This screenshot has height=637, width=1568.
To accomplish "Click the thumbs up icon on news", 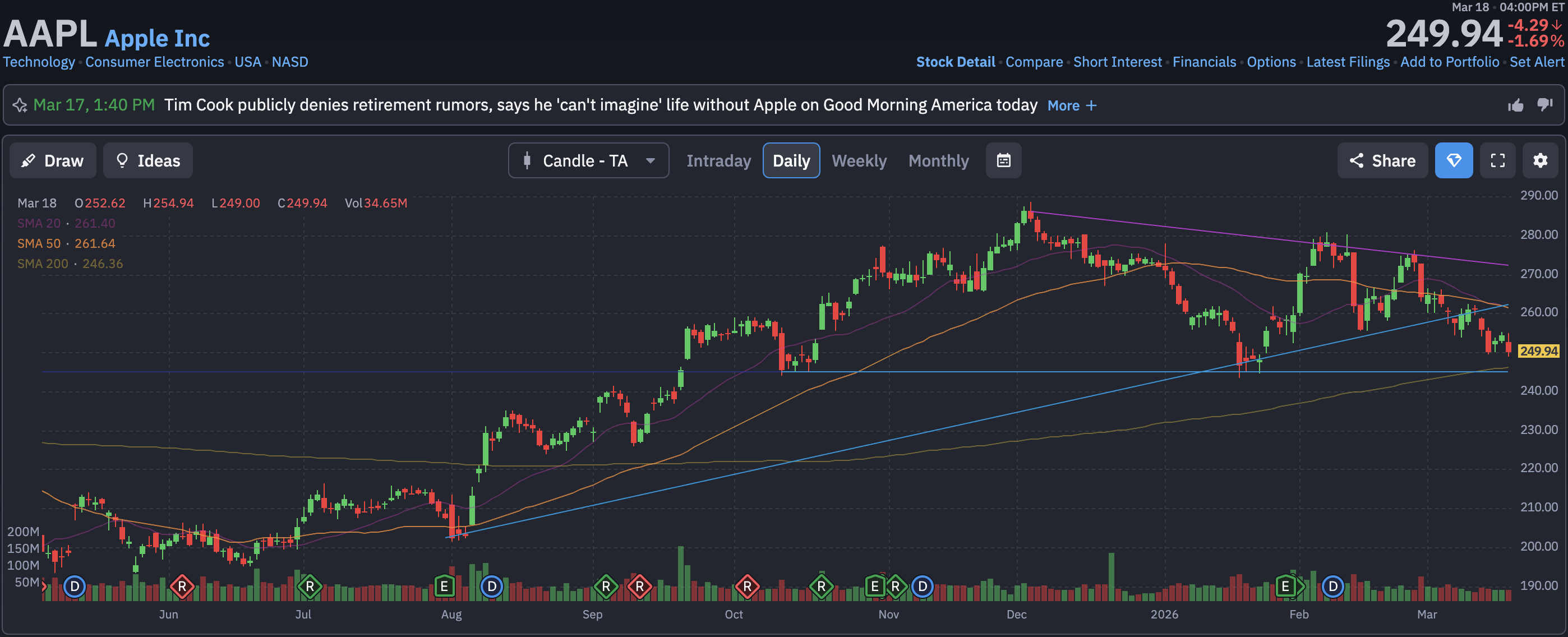I will (x=1515, y=105).
